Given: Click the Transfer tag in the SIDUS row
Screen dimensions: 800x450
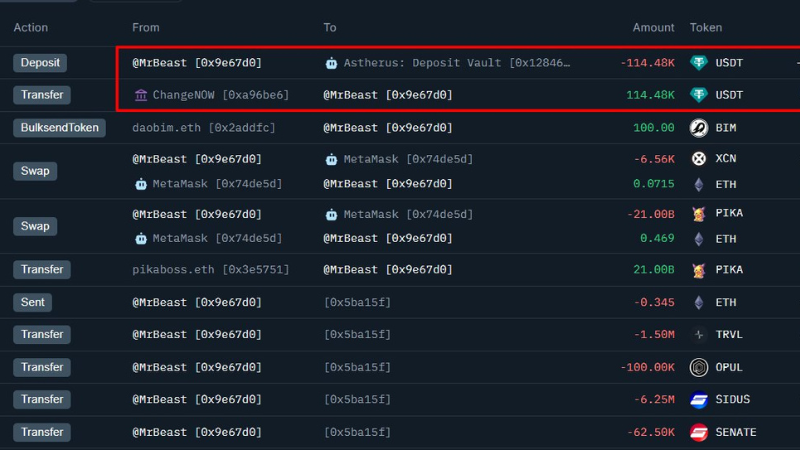Looking at the screenshot, I should point(42,399).
